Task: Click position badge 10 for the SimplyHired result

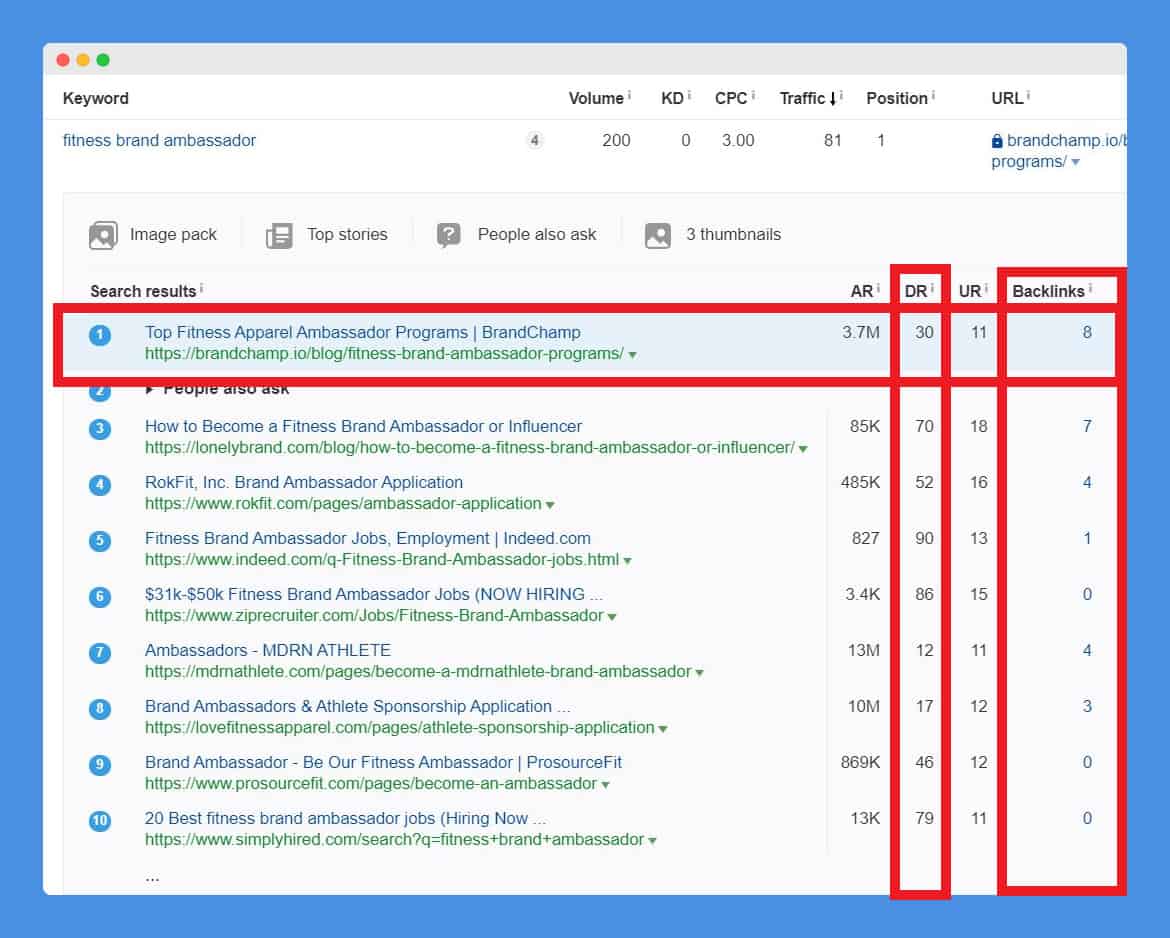Action: (100, 821)
